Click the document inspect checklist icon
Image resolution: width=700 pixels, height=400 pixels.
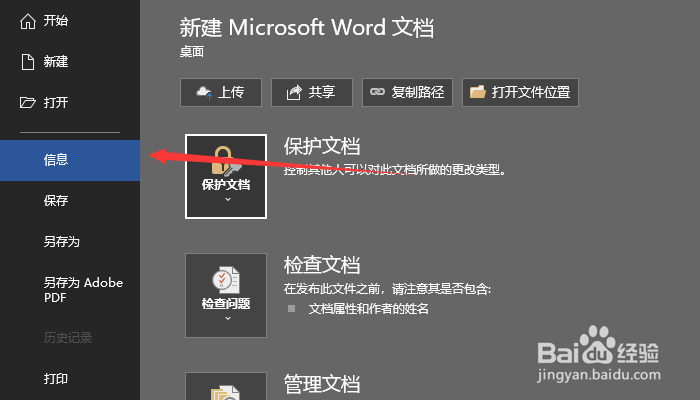[x=226, y=280]
